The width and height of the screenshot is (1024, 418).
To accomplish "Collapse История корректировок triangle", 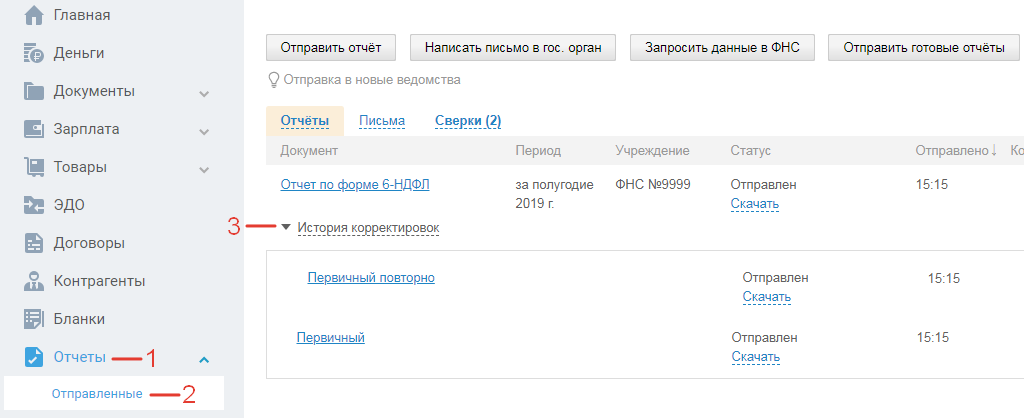I will click(x=286, y=227).
